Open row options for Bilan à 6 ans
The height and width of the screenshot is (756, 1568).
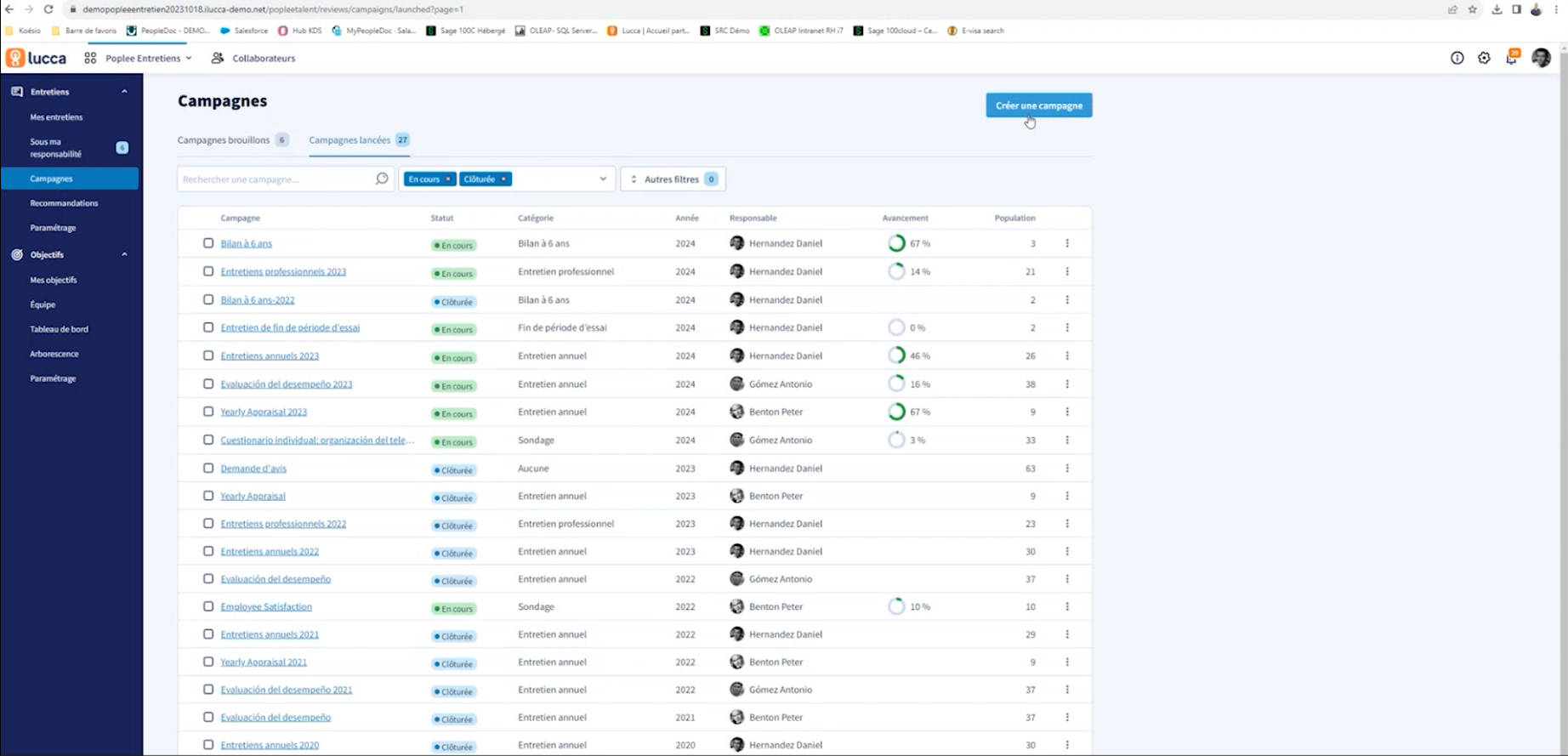[1067, 243]
